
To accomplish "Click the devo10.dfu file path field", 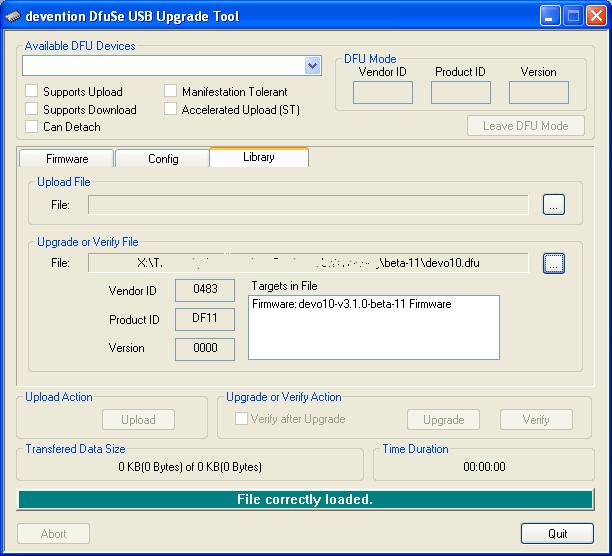I will coord(308,263).
